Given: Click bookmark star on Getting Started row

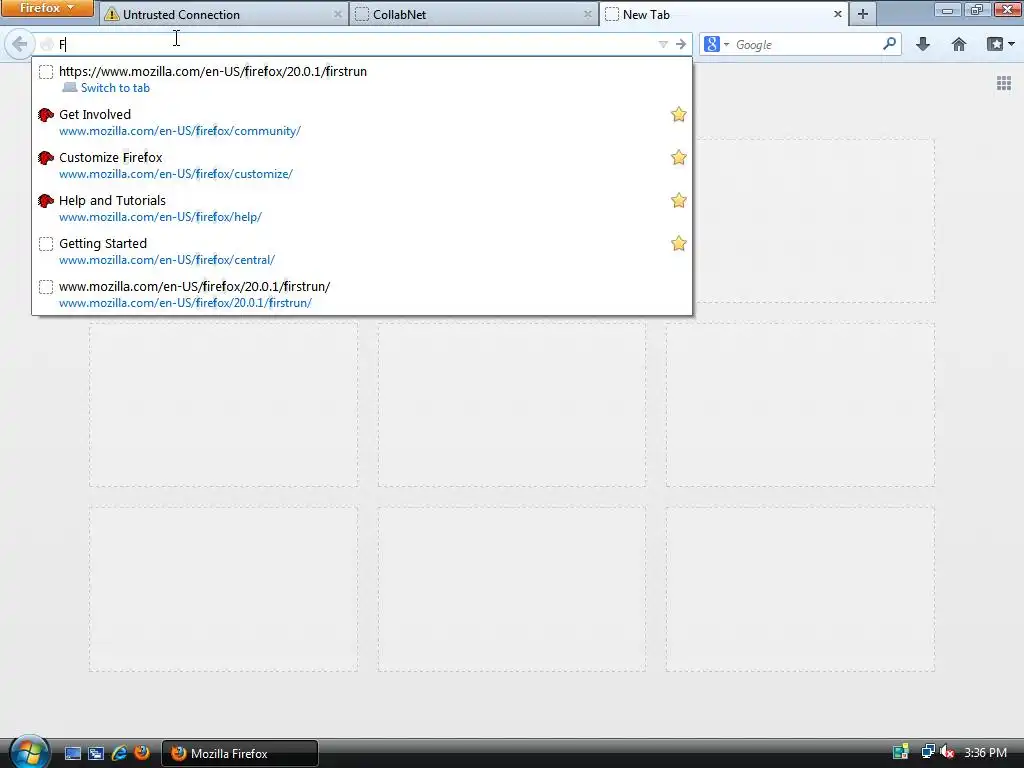Looking at the screenshot, I should (679, 244).
